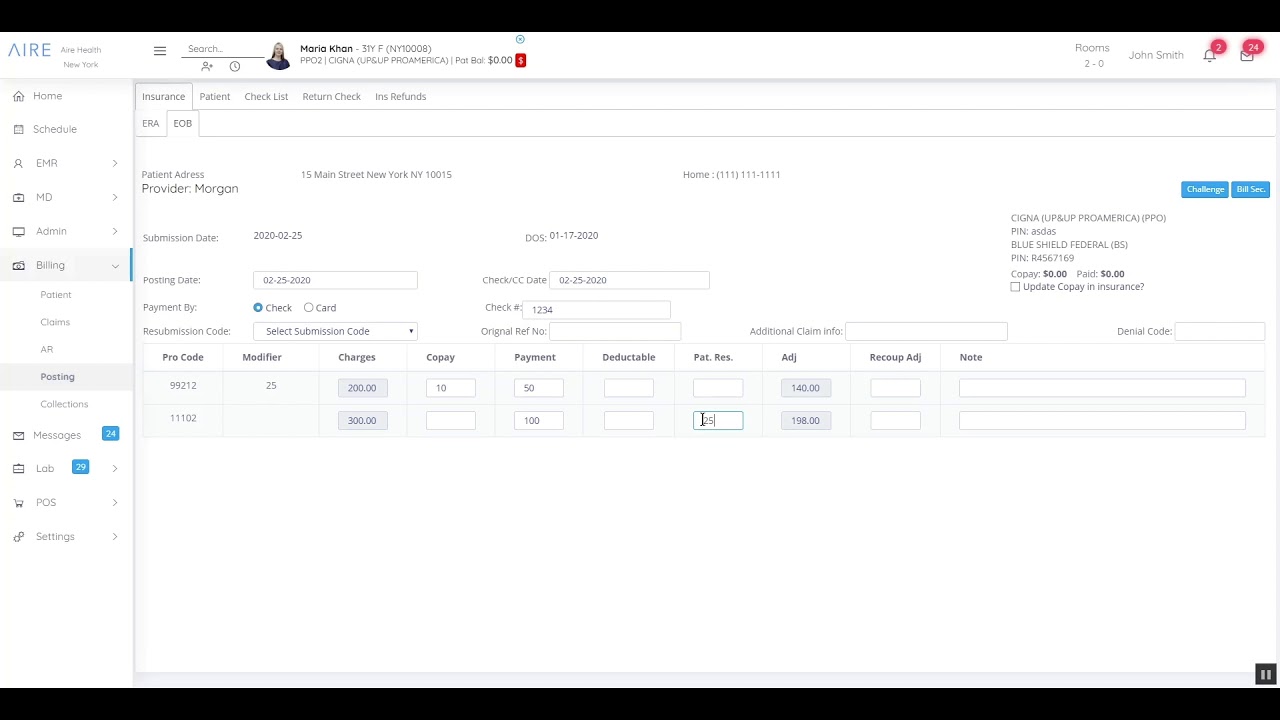Click the Challenge button

tap(1205, 189)
